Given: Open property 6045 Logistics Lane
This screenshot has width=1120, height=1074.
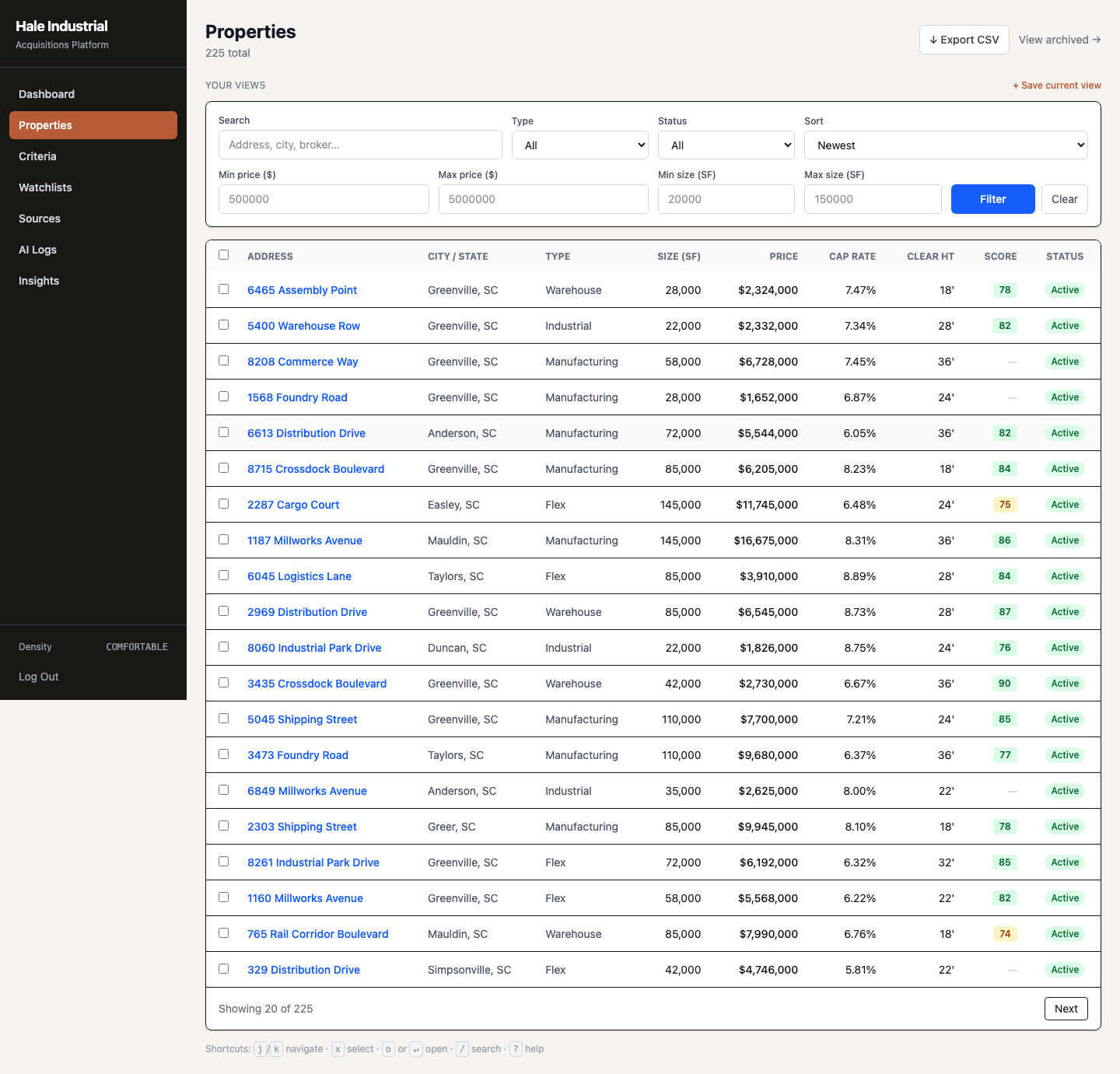Looking at the screenshot, I should pyautogui.click(x=299, y=576).
